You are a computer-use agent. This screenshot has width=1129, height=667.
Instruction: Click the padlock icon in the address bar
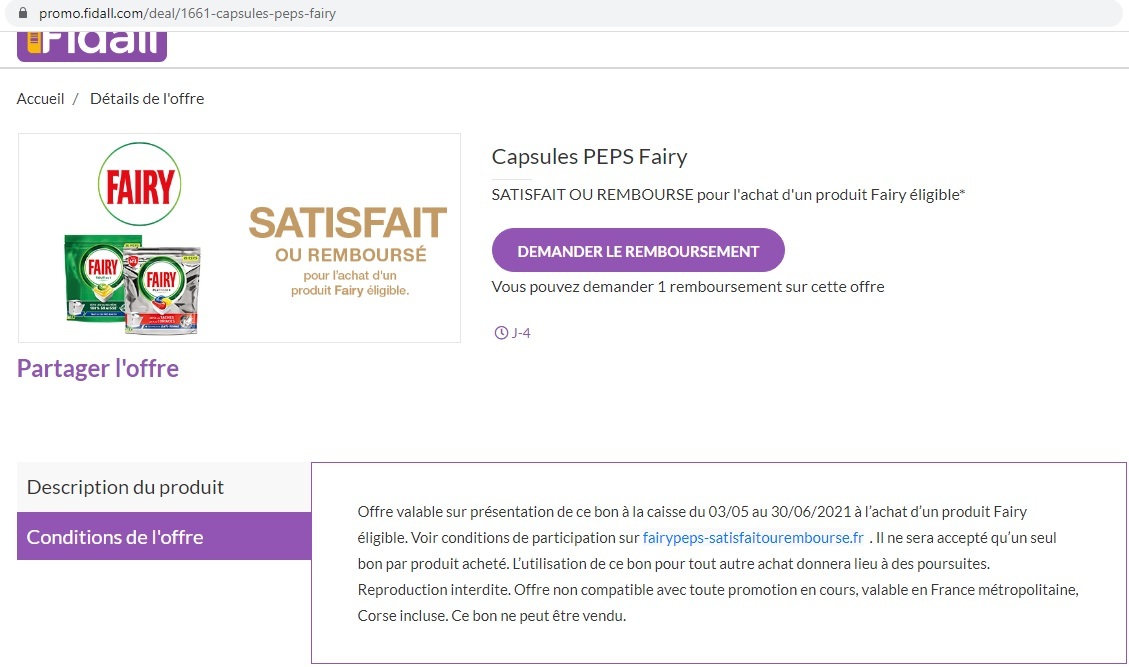pyautogui.click(x=25, y=14)
